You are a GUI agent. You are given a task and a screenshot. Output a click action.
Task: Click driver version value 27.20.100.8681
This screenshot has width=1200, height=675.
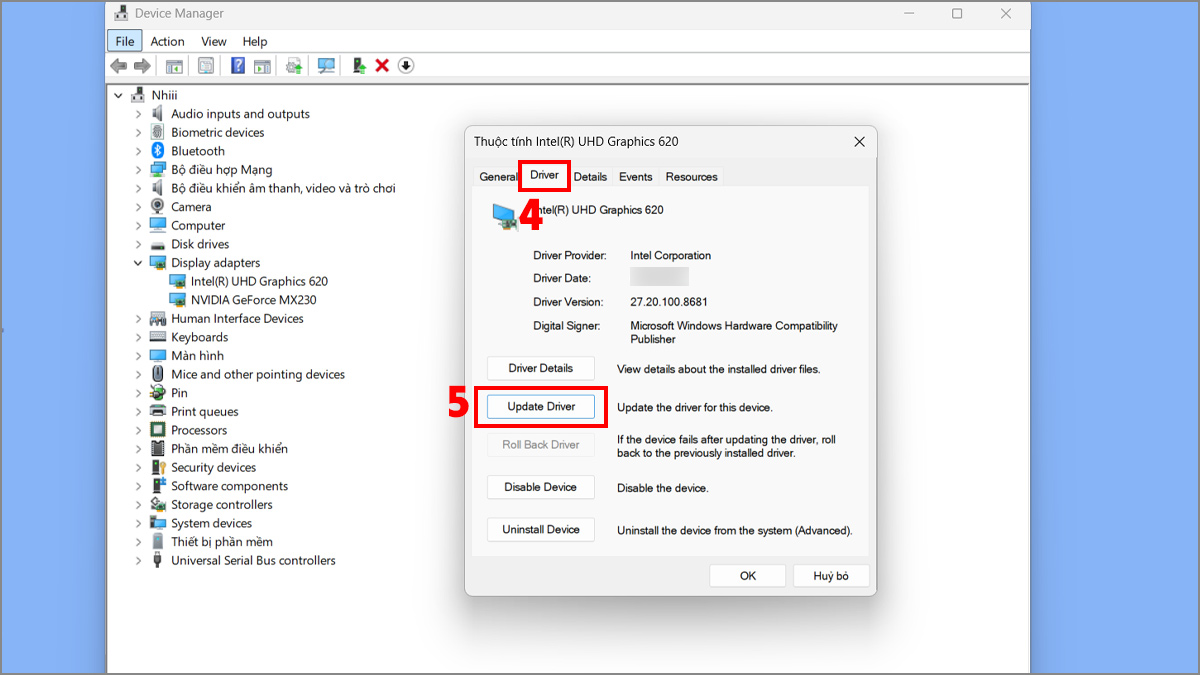pyautogui.click(x=671, y=302)
